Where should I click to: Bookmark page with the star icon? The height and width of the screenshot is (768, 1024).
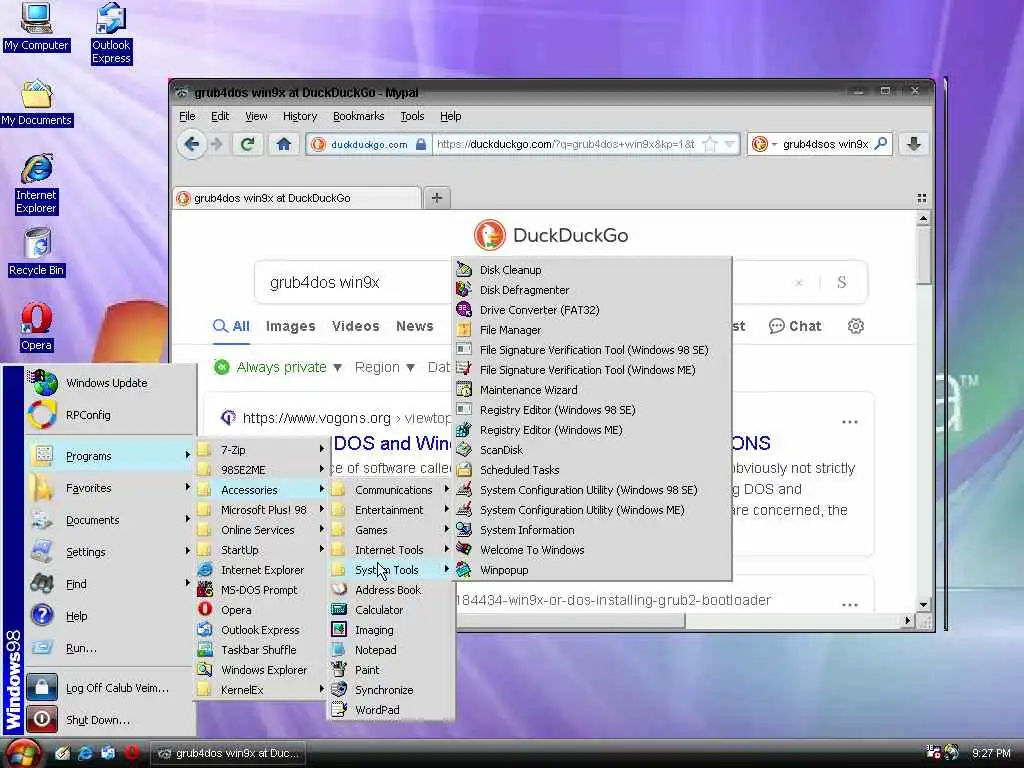tap(709, 144)
